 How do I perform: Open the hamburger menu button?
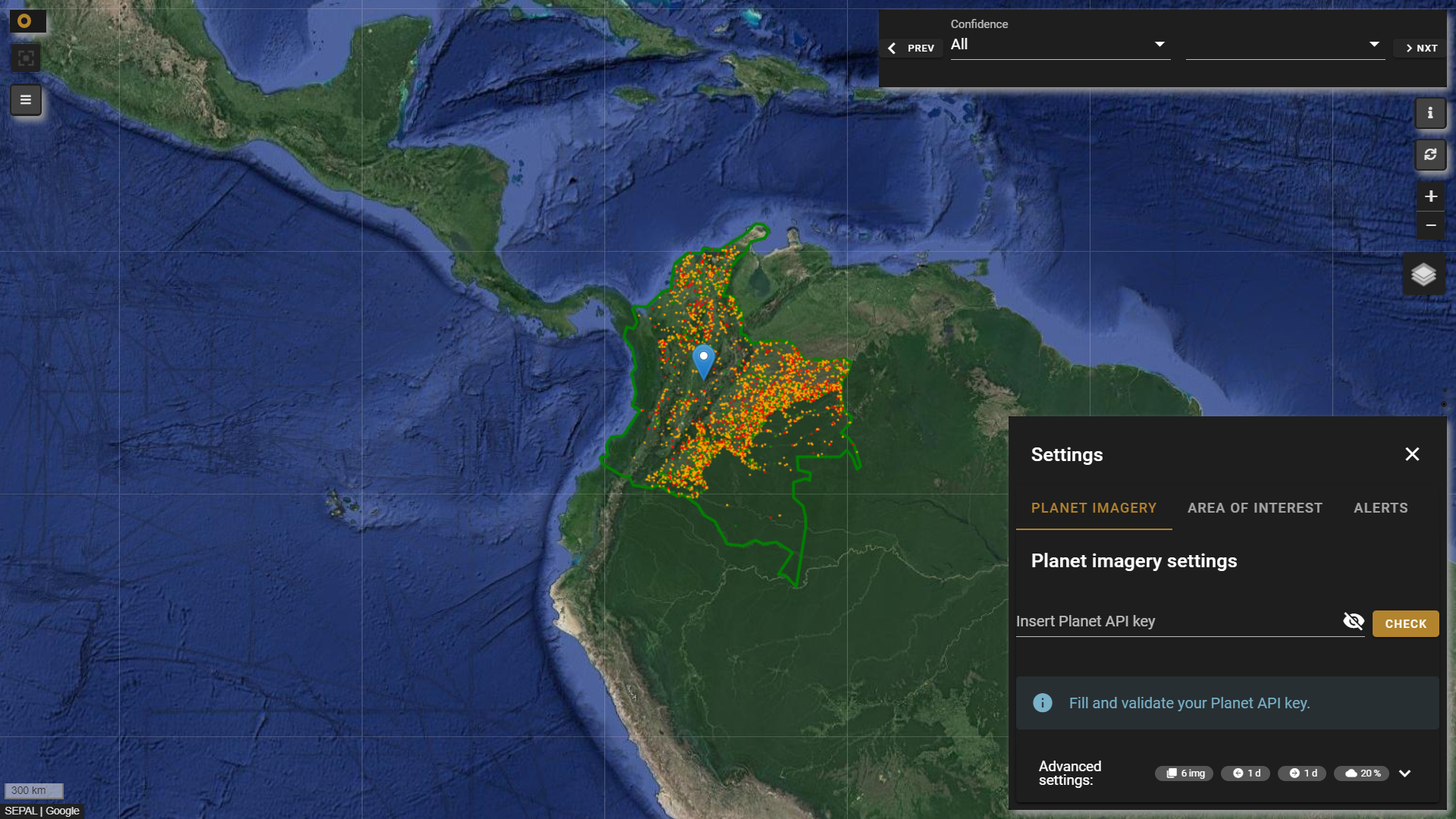(x=26, y=100)
